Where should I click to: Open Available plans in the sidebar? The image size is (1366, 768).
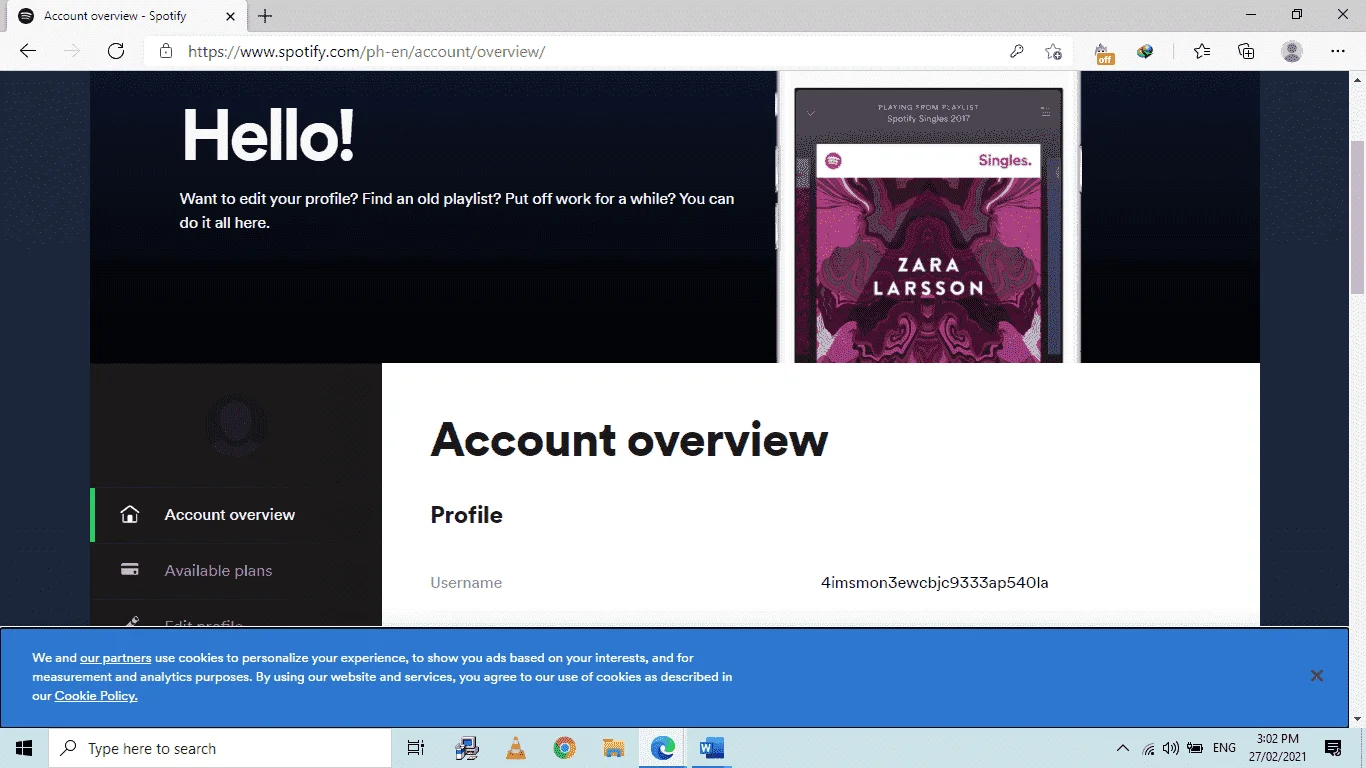click(x=236, y=570)
